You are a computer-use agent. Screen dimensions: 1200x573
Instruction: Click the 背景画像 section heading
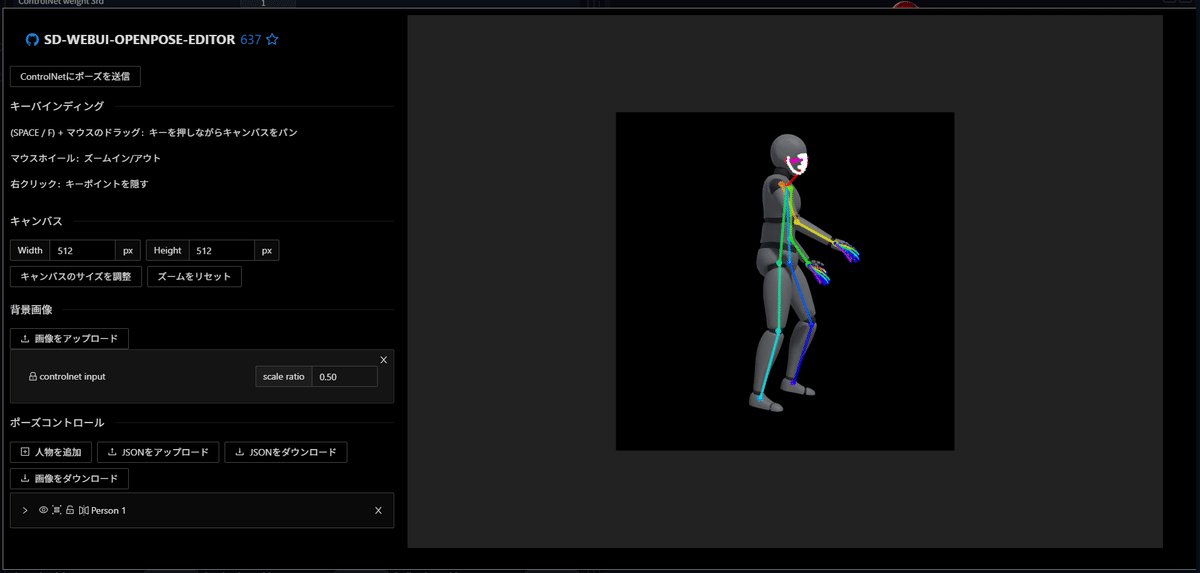tap(31, 310)
